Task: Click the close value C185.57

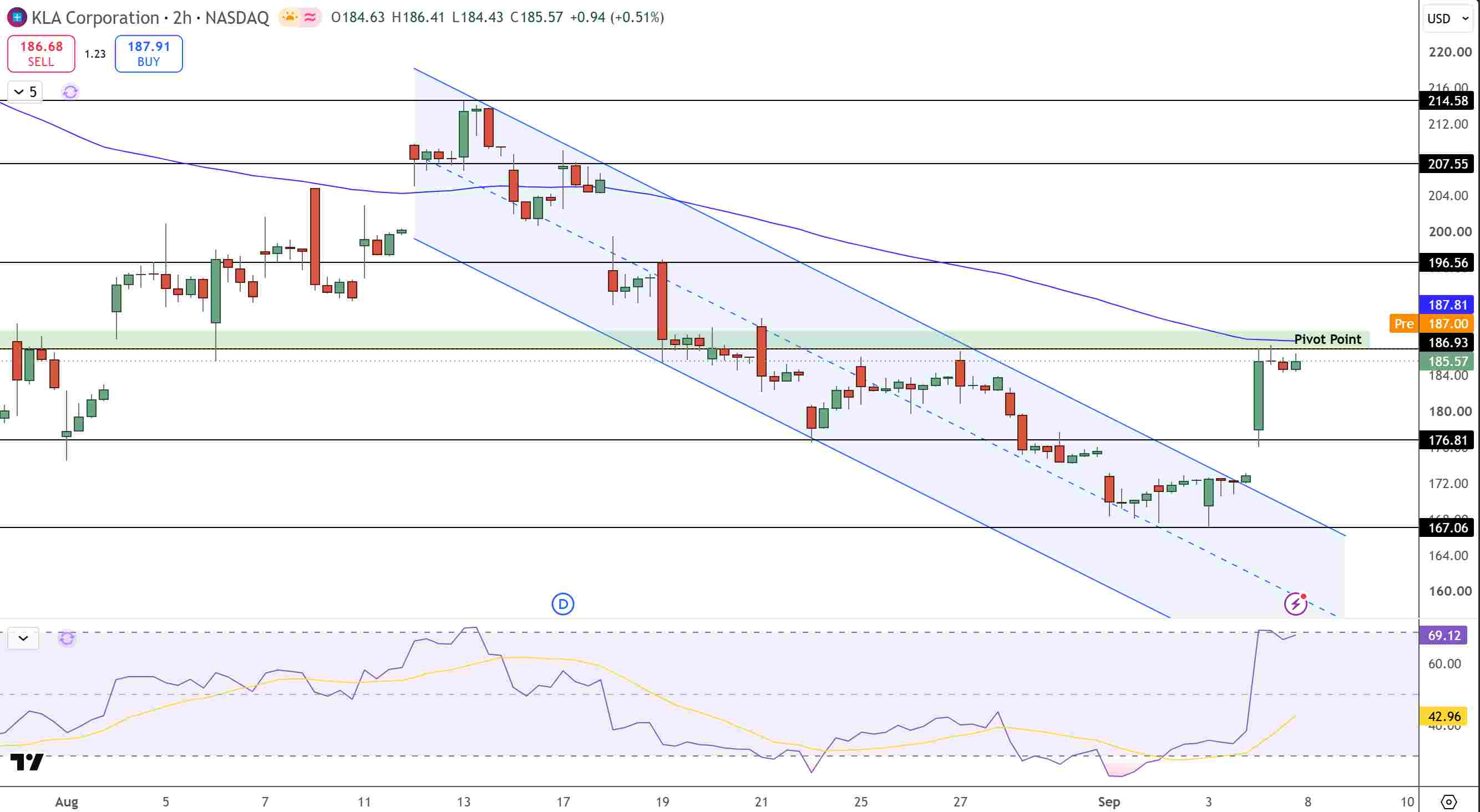Action: [536, 18]
